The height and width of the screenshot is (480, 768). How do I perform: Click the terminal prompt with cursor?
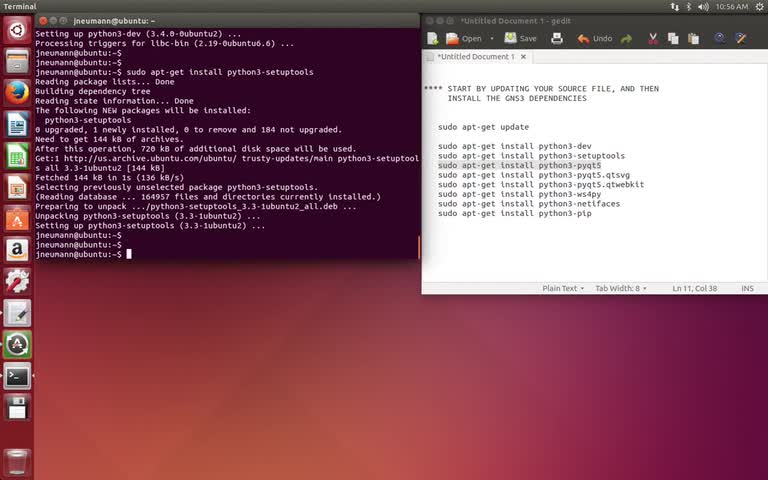tap(83, 254)
